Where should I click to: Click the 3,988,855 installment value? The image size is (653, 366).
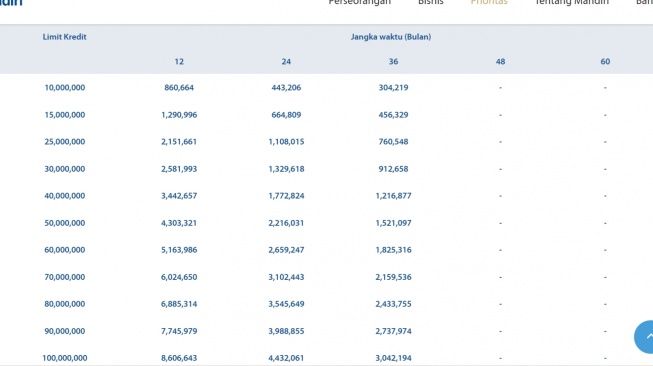pyautogui.click(x=286, y=331)
